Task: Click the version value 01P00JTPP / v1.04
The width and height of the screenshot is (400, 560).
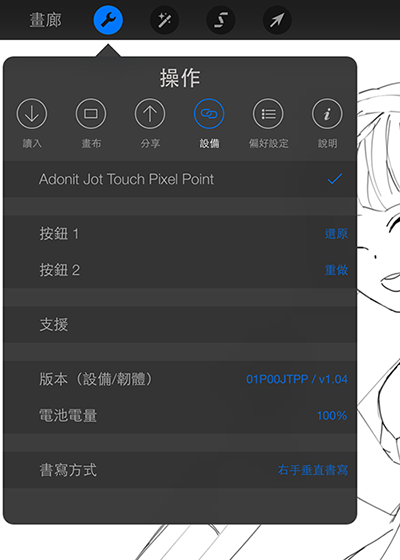Action: click(297, 379)
